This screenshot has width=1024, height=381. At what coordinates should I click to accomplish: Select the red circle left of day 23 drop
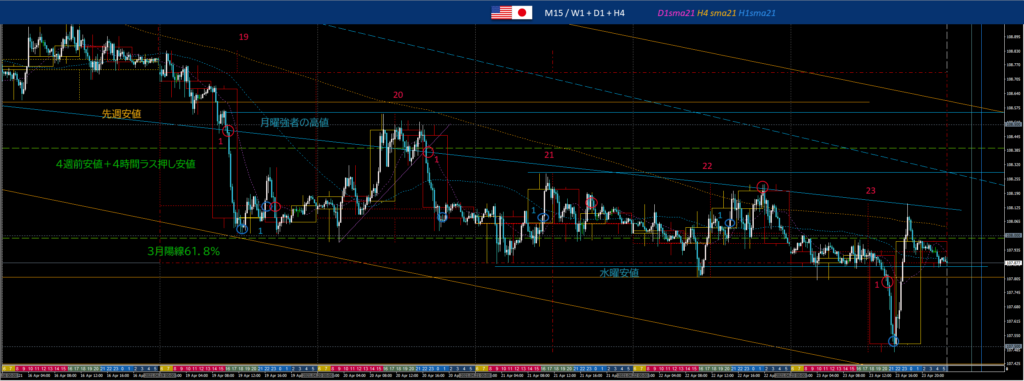(x=887, y=282)
